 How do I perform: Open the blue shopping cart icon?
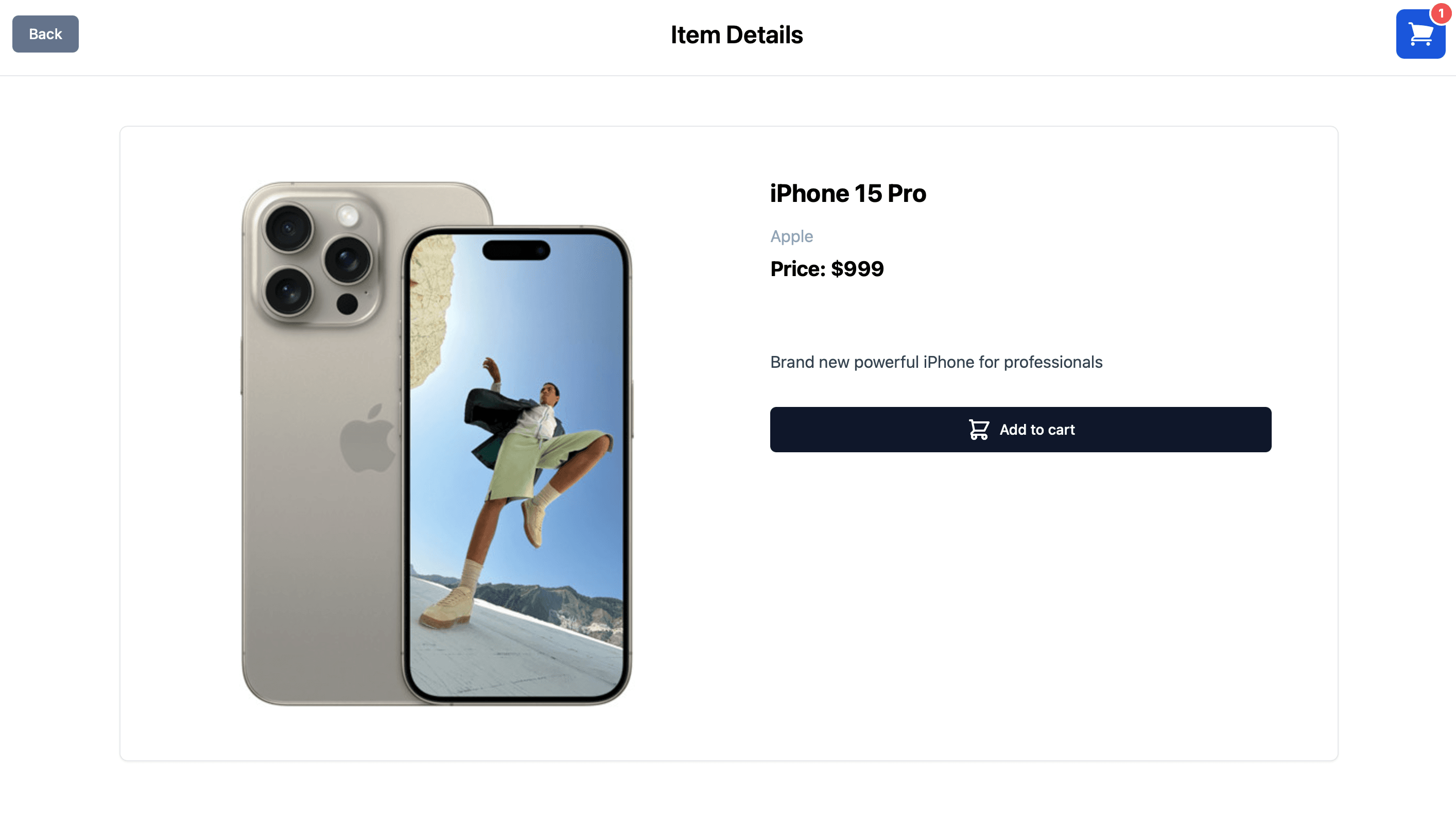pos(1420,34)
